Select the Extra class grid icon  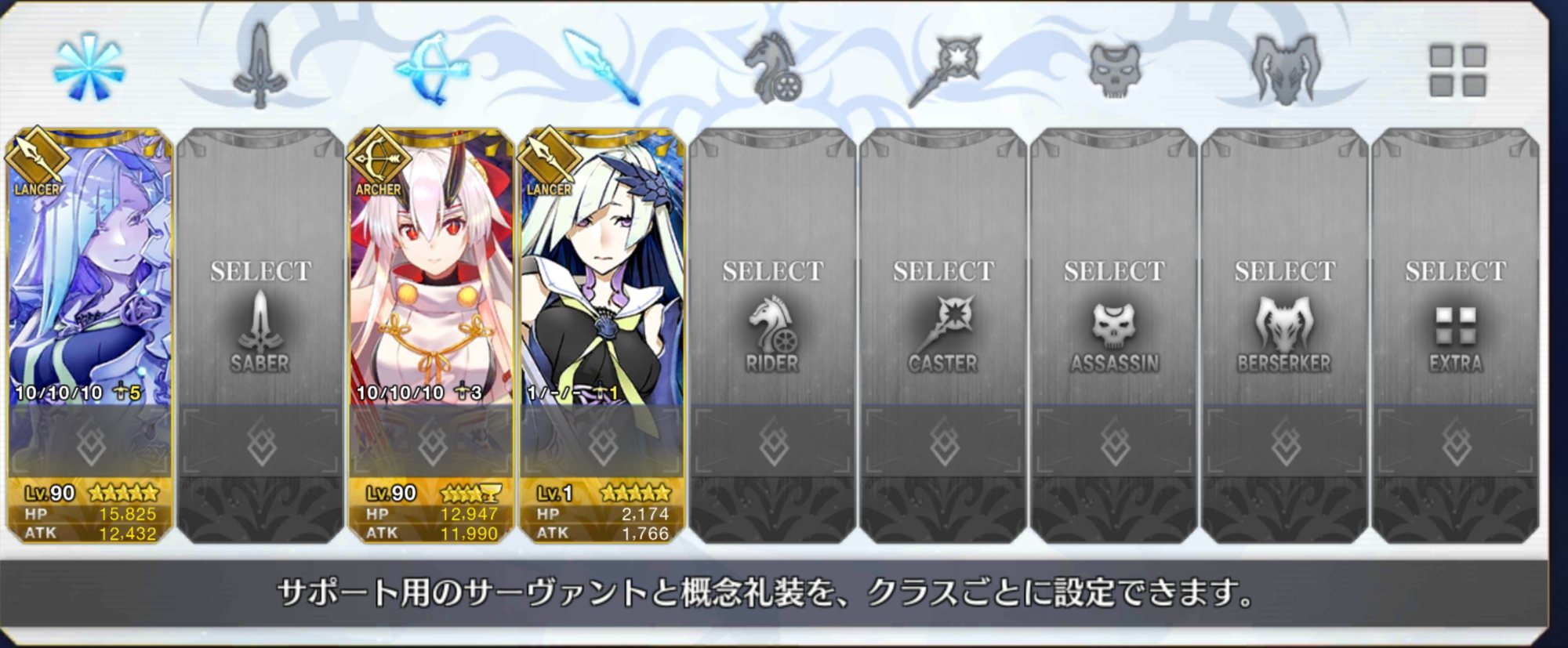coord(1457,71)
